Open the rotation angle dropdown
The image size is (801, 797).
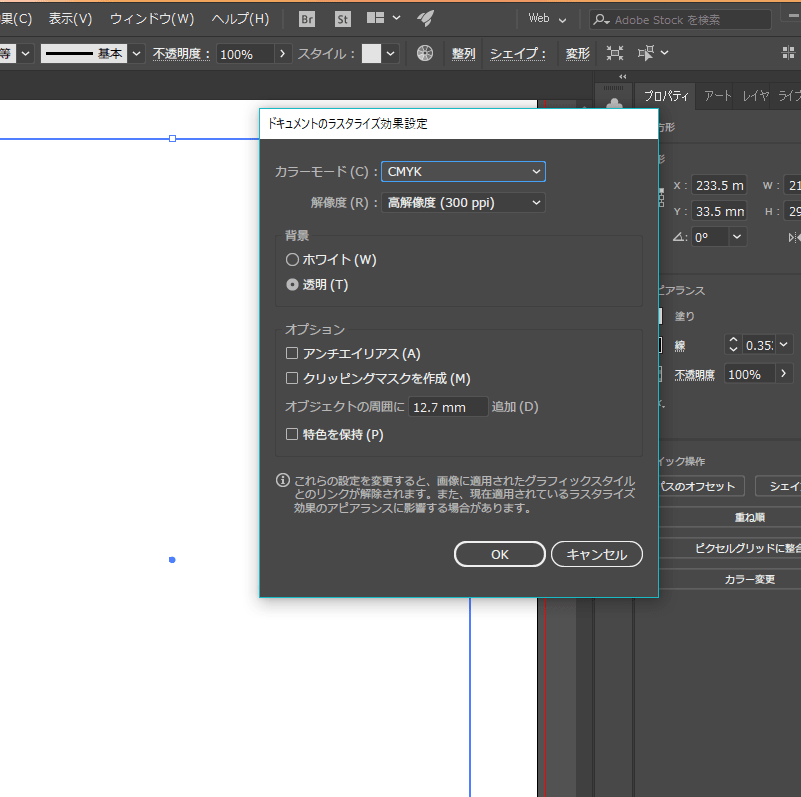737,237
